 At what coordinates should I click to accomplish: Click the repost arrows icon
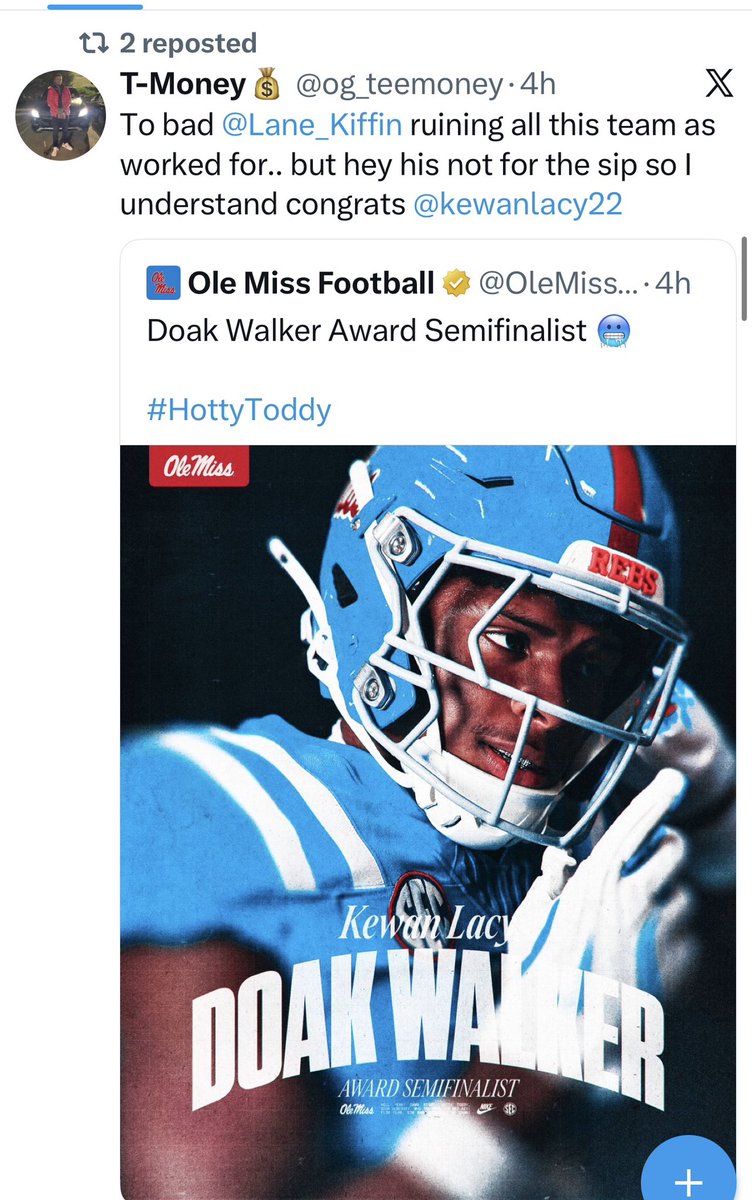[93, 43]
